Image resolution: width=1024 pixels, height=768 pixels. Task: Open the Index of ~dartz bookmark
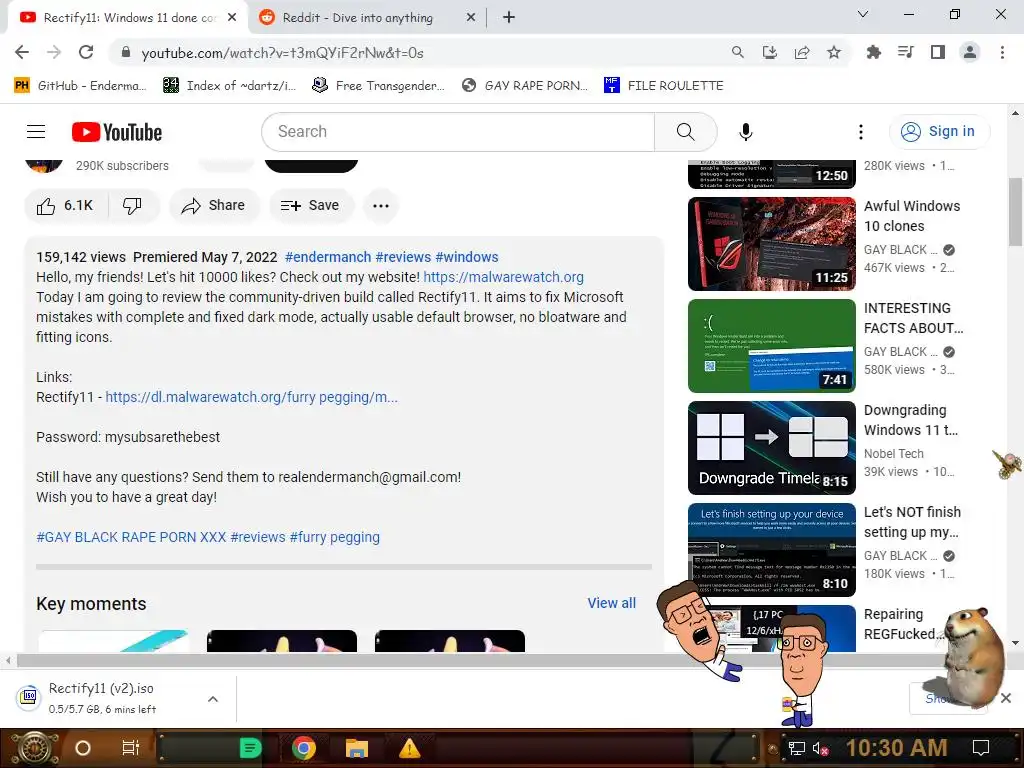[230, 85]
